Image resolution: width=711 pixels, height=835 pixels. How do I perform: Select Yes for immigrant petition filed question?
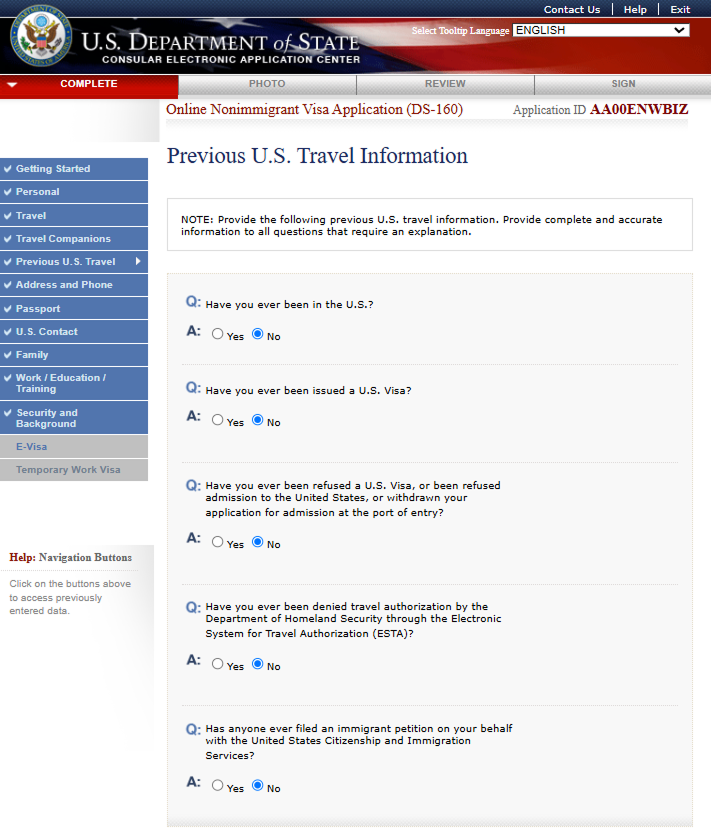tap(217, 785)
